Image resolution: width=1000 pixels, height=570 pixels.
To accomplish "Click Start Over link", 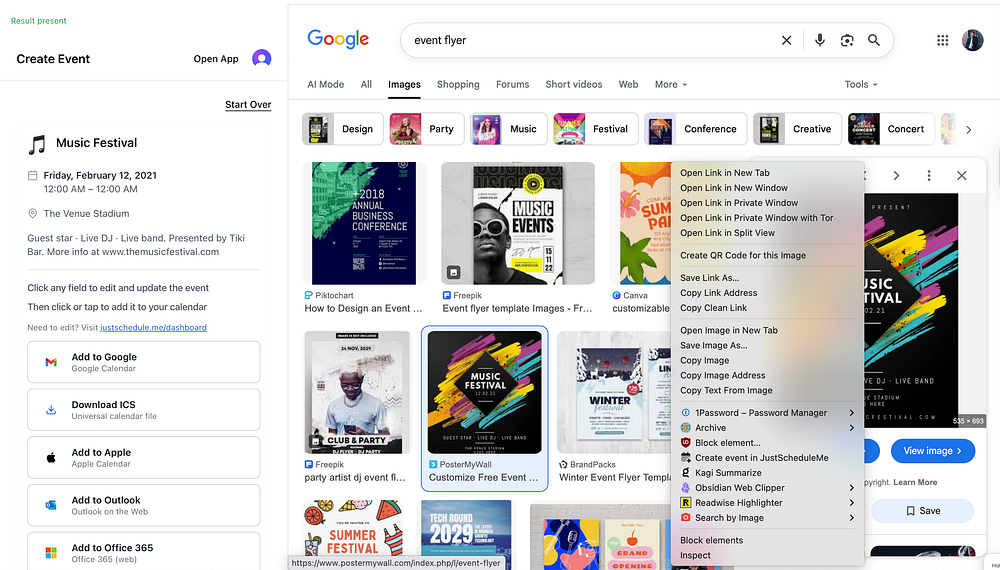I will [248, 105].
